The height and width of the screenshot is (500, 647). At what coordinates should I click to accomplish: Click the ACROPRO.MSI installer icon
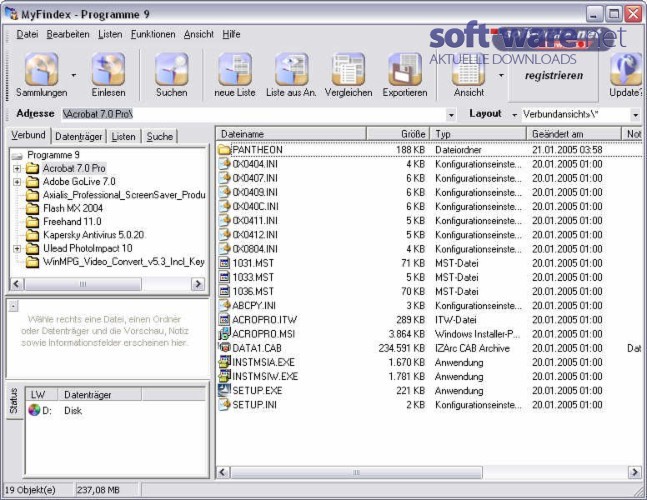point(224,333)
